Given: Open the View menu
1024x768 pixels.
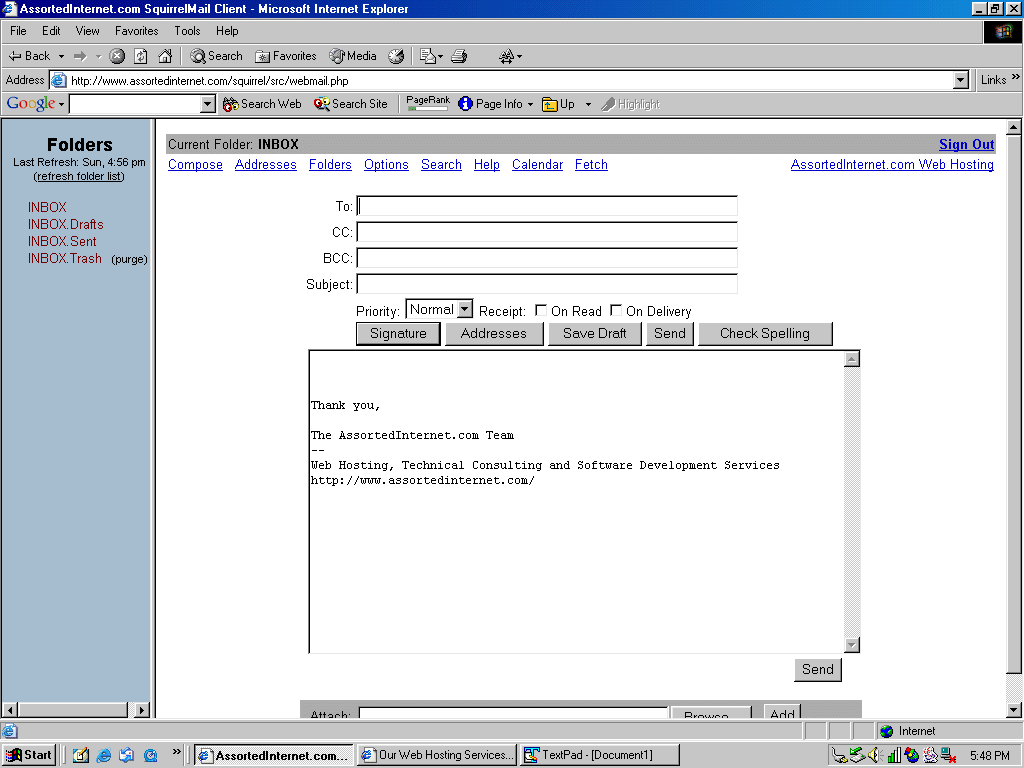Looking at the screenshot, I should click(88, 31).
